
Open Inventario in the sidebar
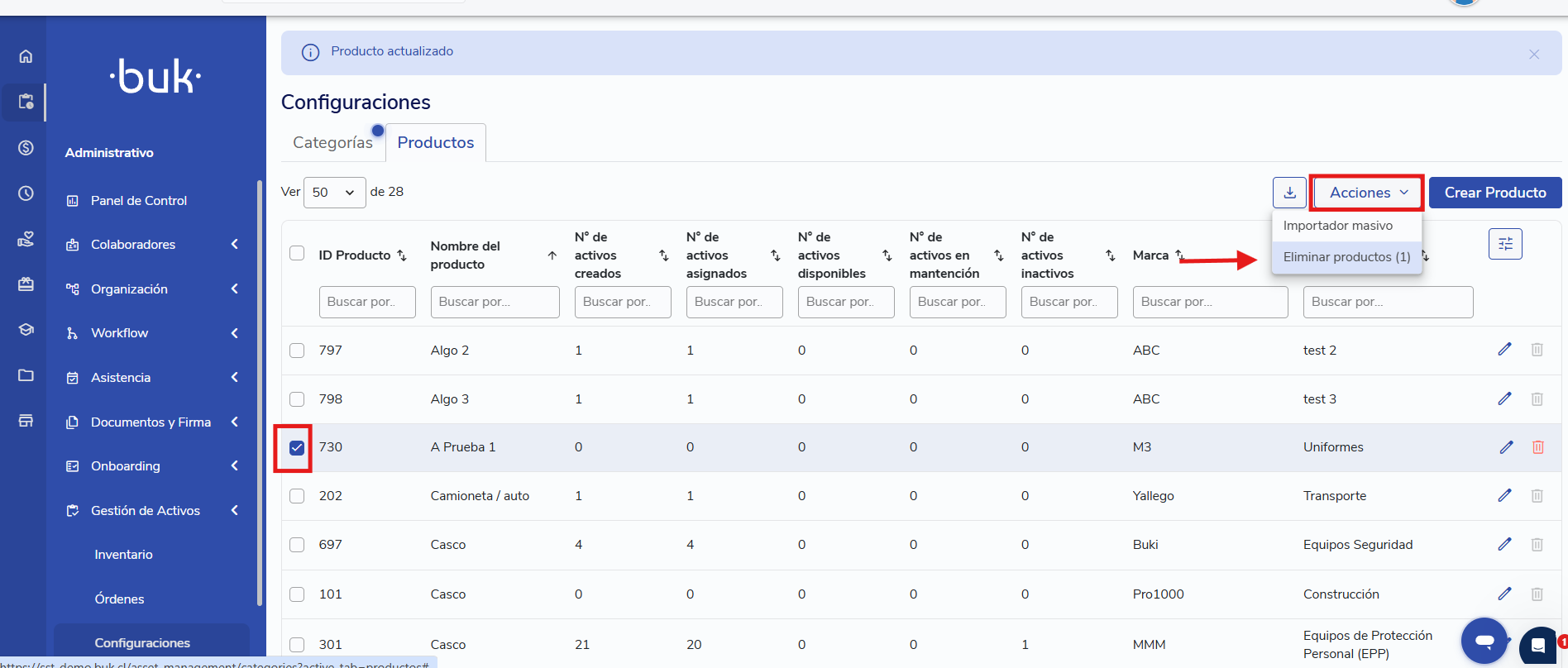123,555
